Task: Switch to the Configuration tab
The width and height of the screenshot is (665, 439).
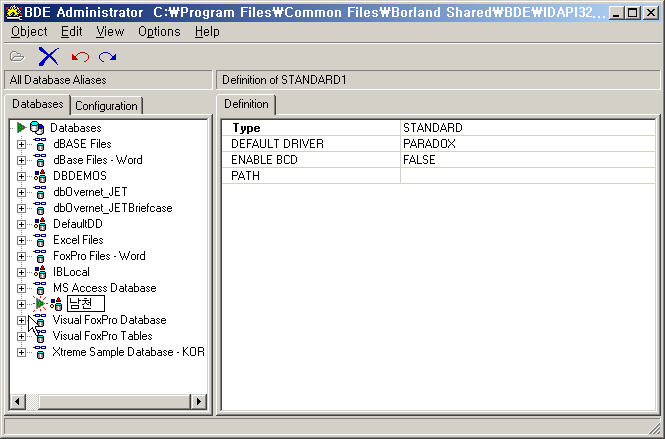Action: 106,106
